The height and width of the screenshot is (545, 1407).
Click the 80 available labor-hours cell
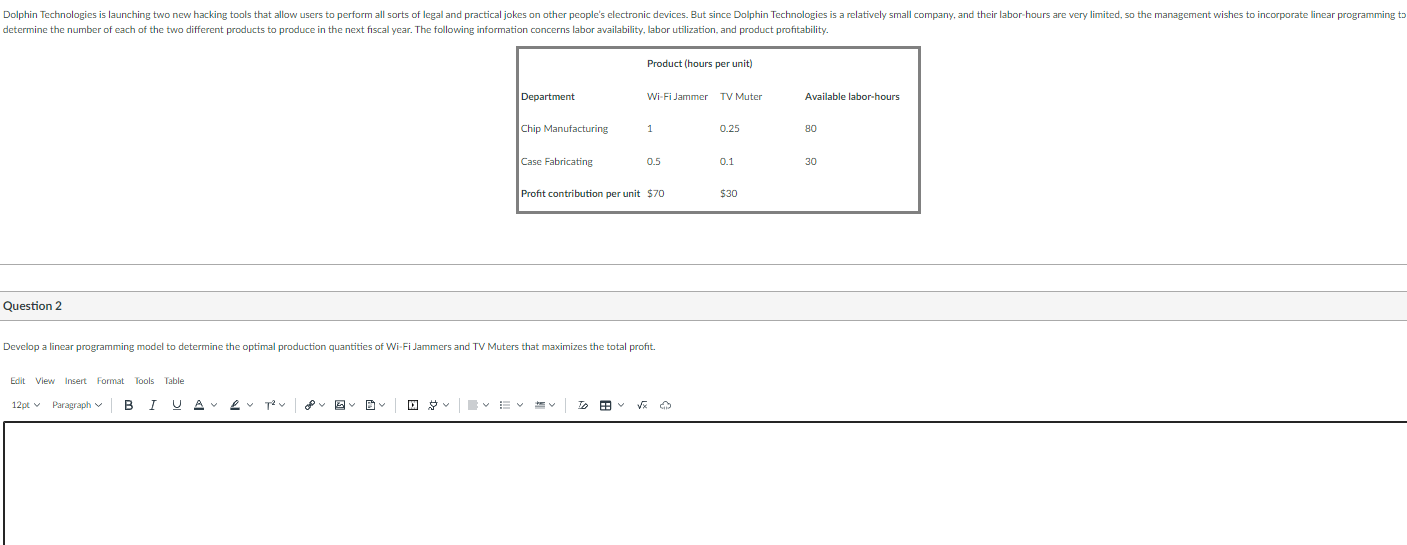pyautogui.click(x=810, y=129)
